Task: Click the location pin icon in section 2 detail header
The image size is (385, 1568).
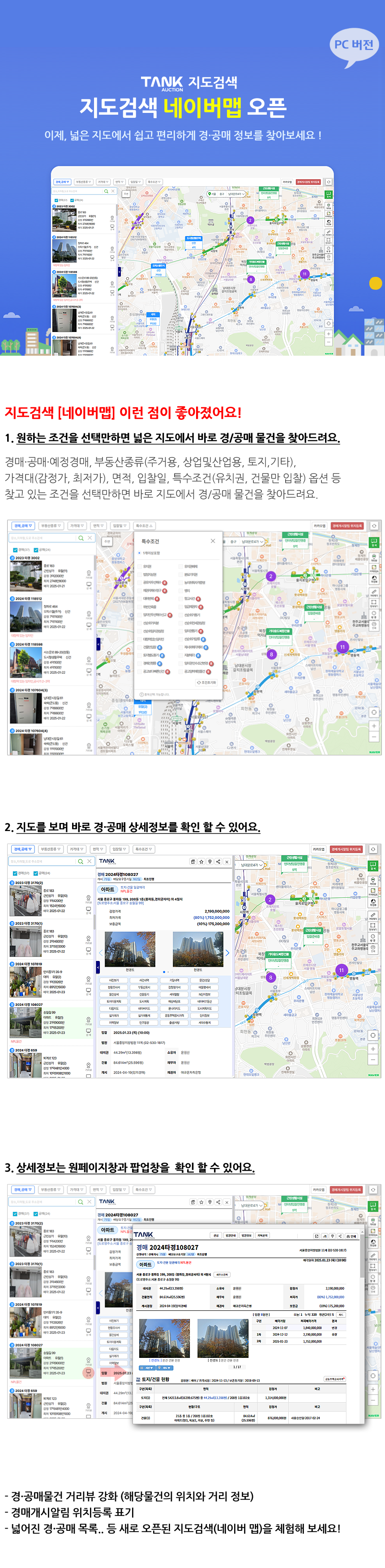Action: point(210,862)
